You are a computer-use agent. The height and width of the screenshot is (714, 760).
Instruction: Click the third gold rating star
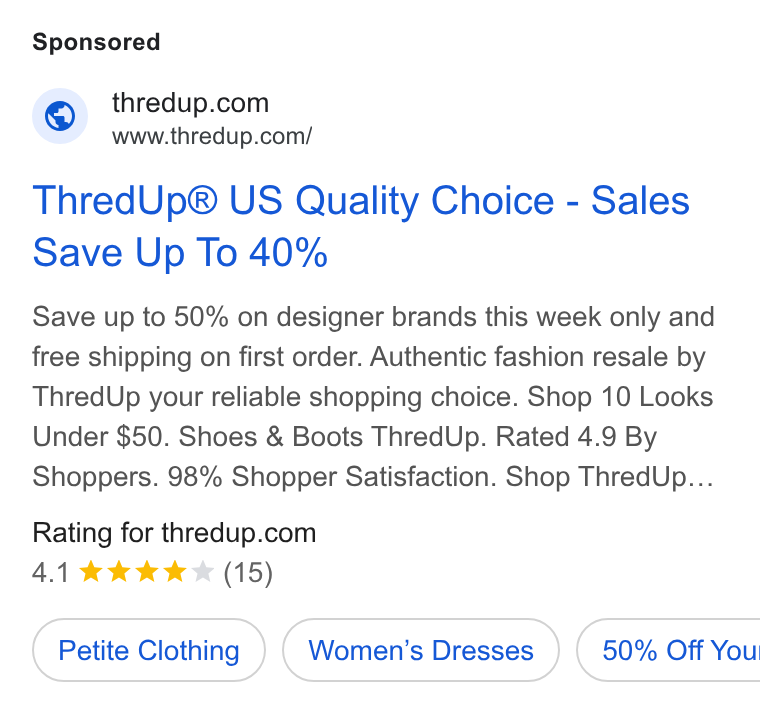[146, 571]
